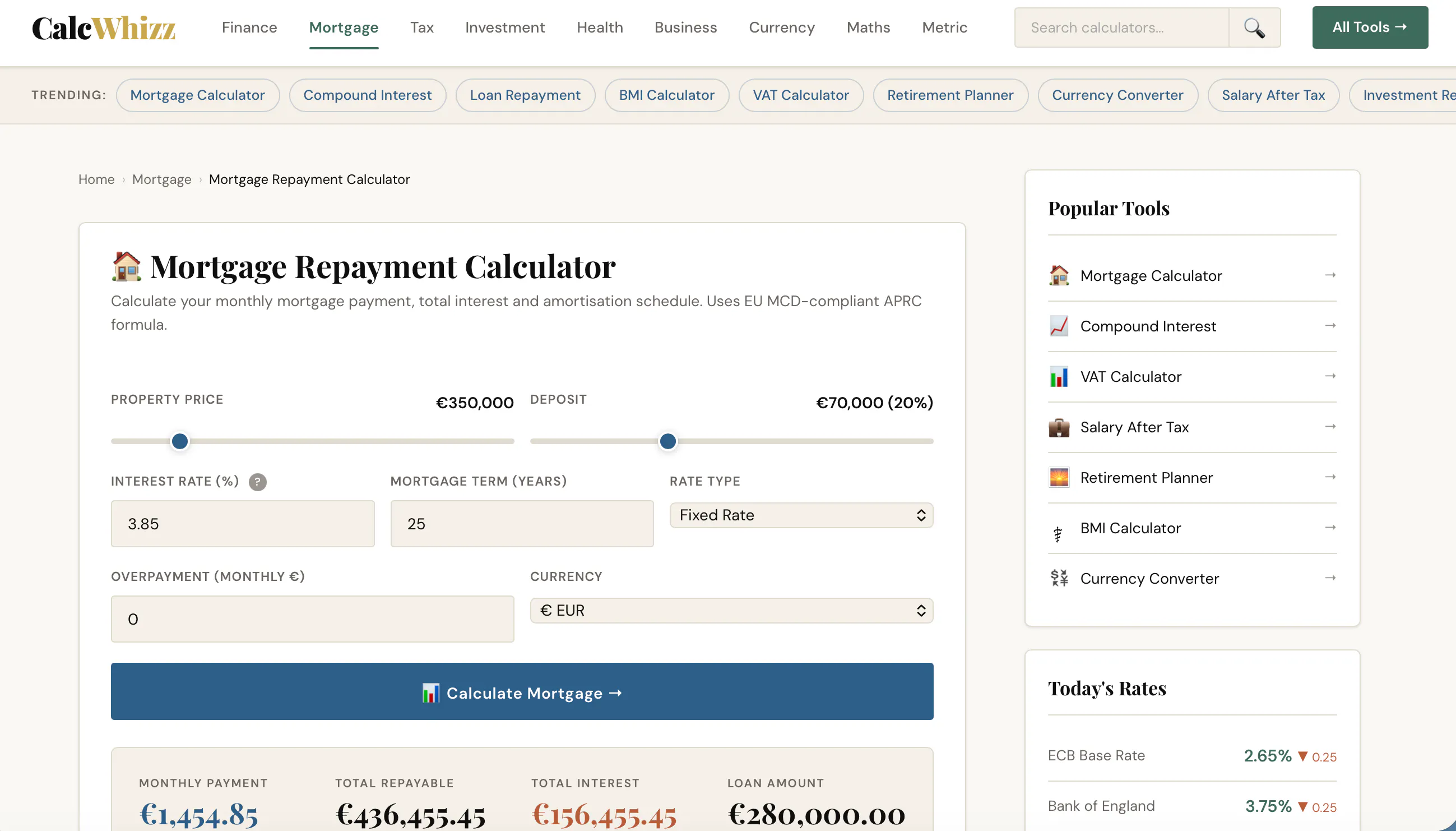Image resolution: width=1456 pixels, height=831 pixels.
Task: Click the mortgage term years field
Action: (522, 523)
